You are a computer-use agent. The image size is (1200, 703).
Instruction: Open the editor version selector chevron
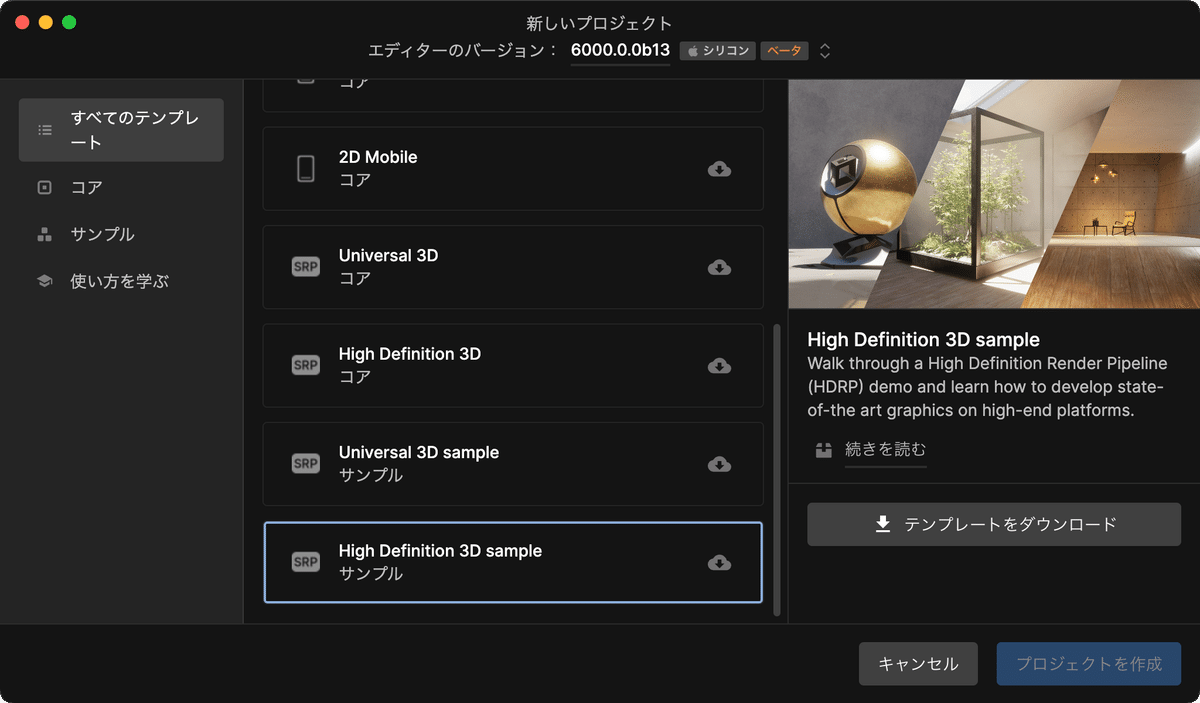click(824, 50)
